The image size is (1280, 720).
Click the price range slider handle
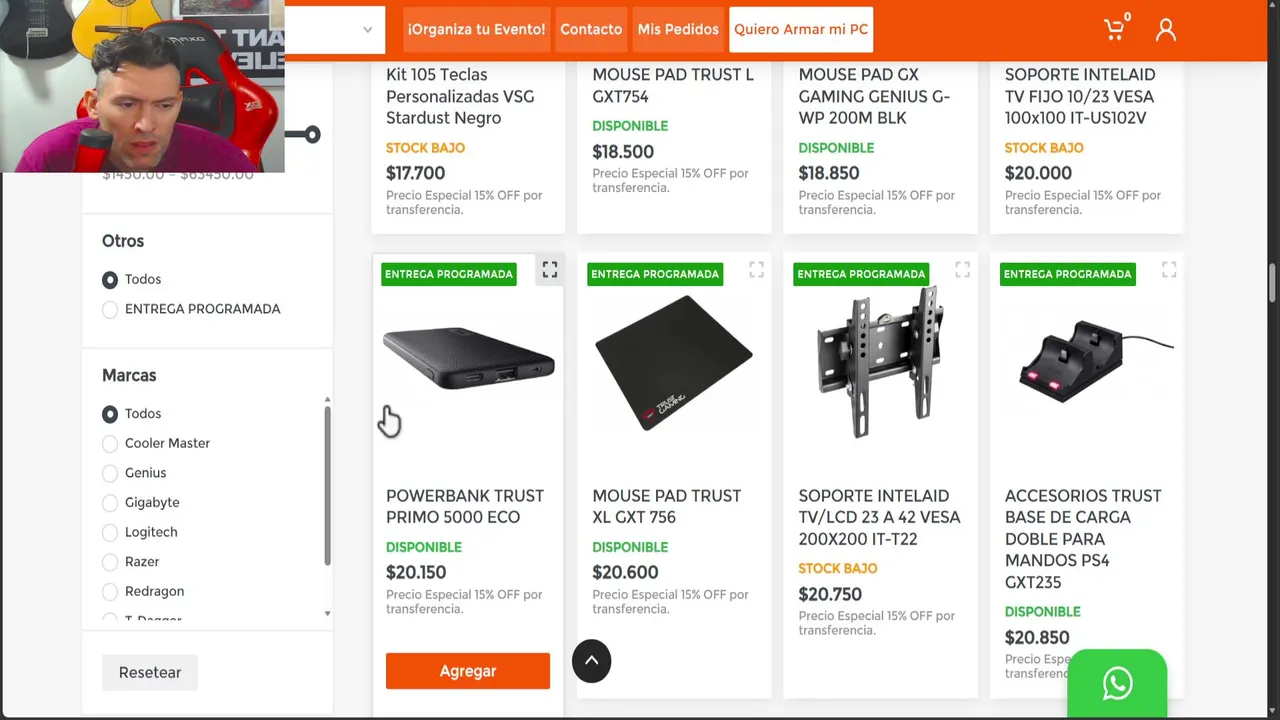point(312,134)
